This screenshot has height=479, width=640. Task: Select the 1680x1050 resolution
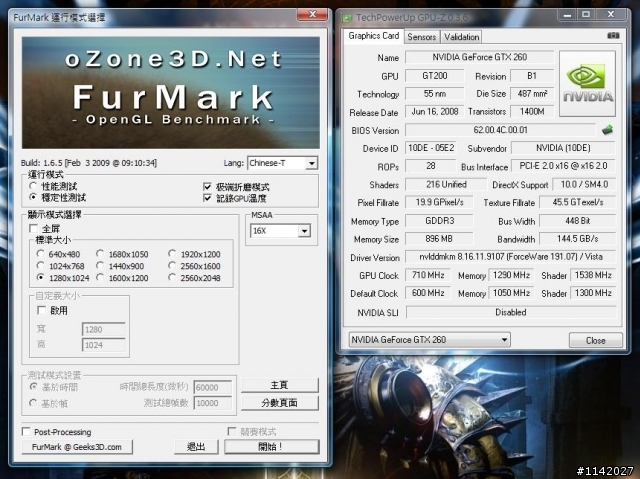pyautogui.click(x=100, y=254)
